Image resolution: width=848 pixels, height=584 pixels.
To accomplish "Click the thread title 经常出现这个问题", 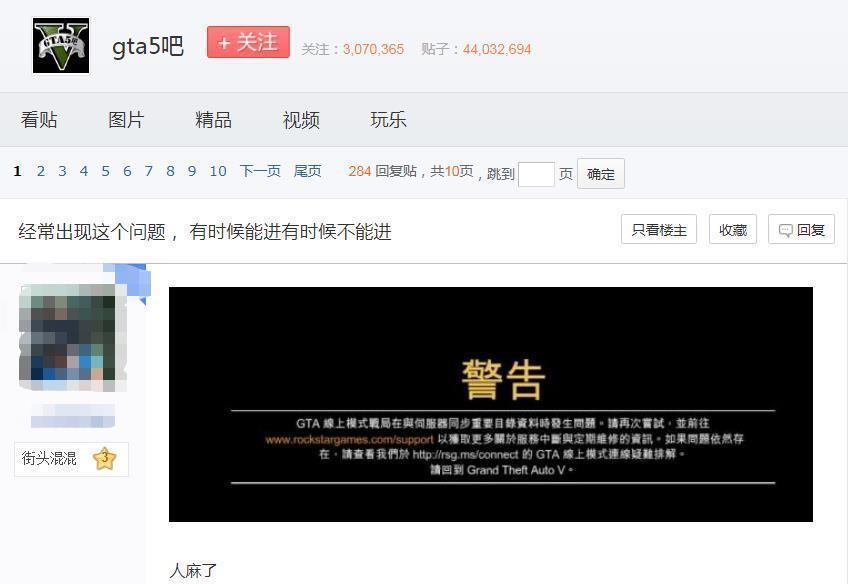I will [205, 232].
